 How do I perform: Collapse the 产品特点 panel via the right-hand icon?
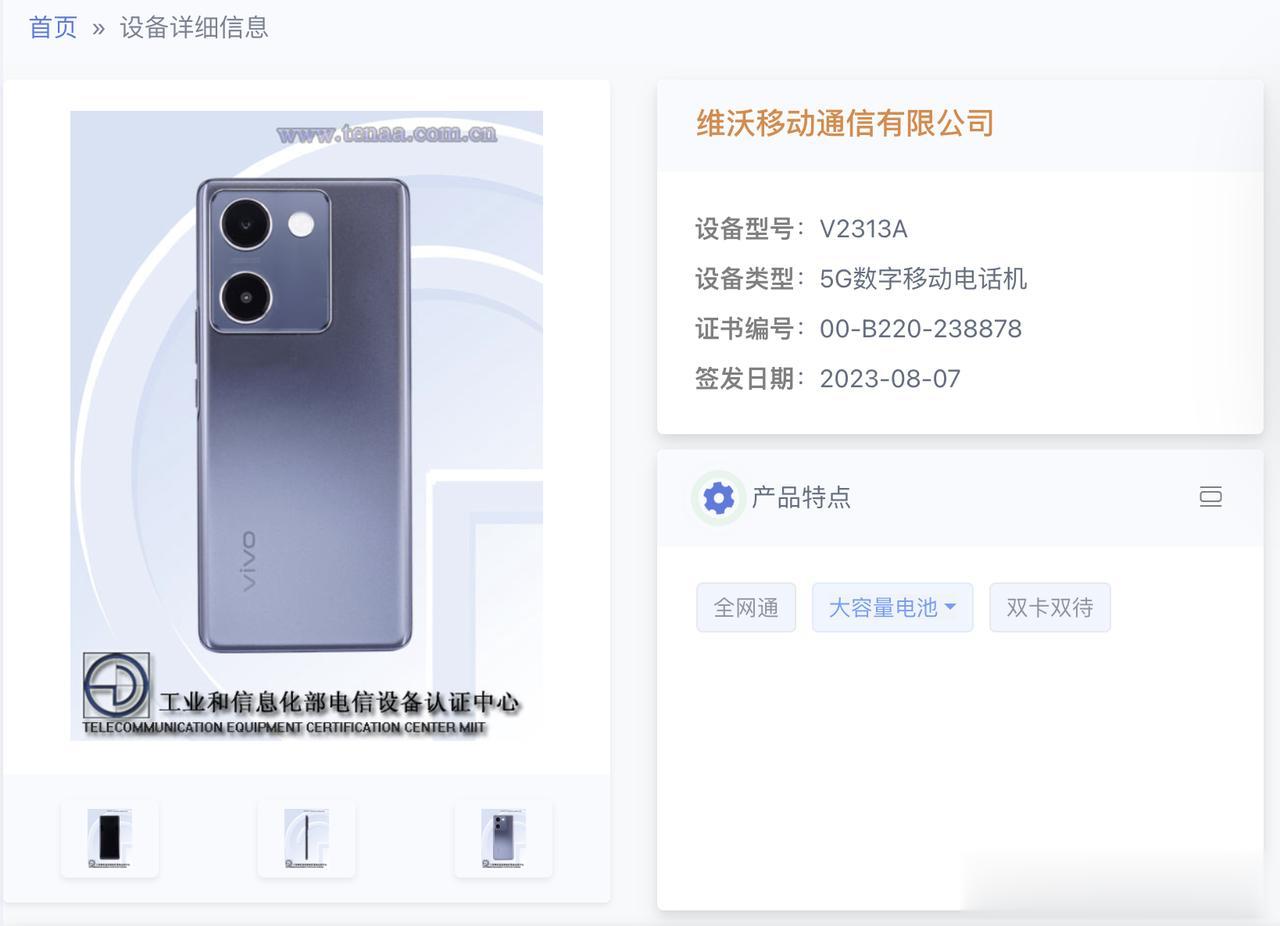pos(1210,497)
